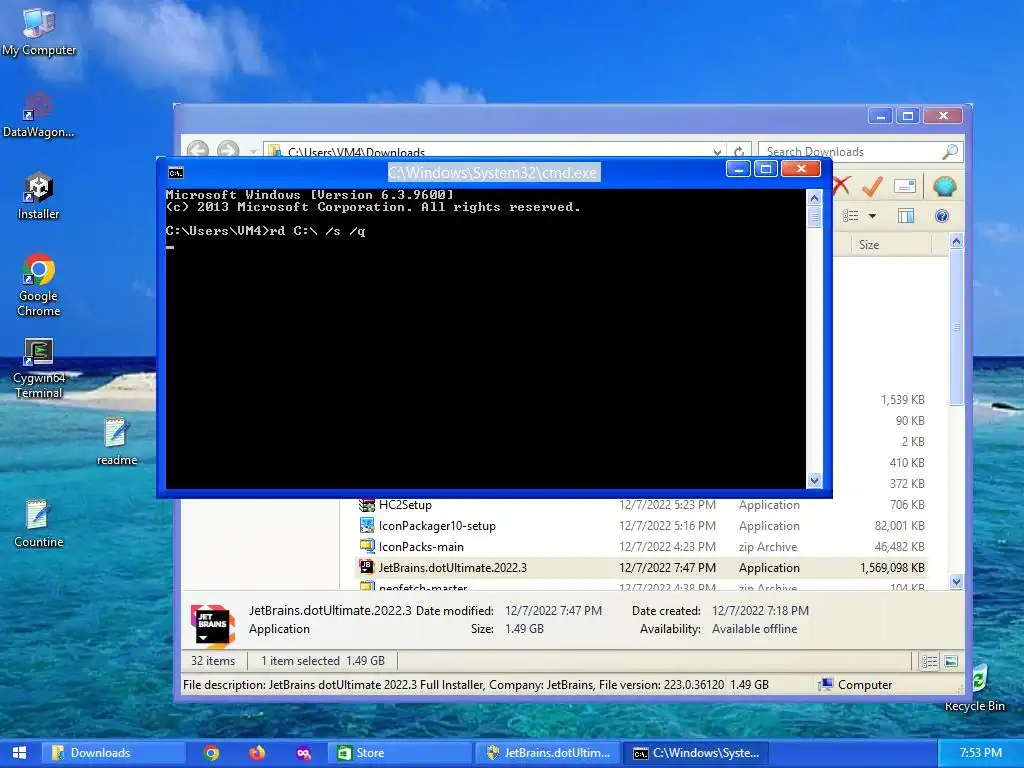Click Explorer file list scroll up arrow
Image resolution: width=1024 pixels, height=768 pixels.
956,242
